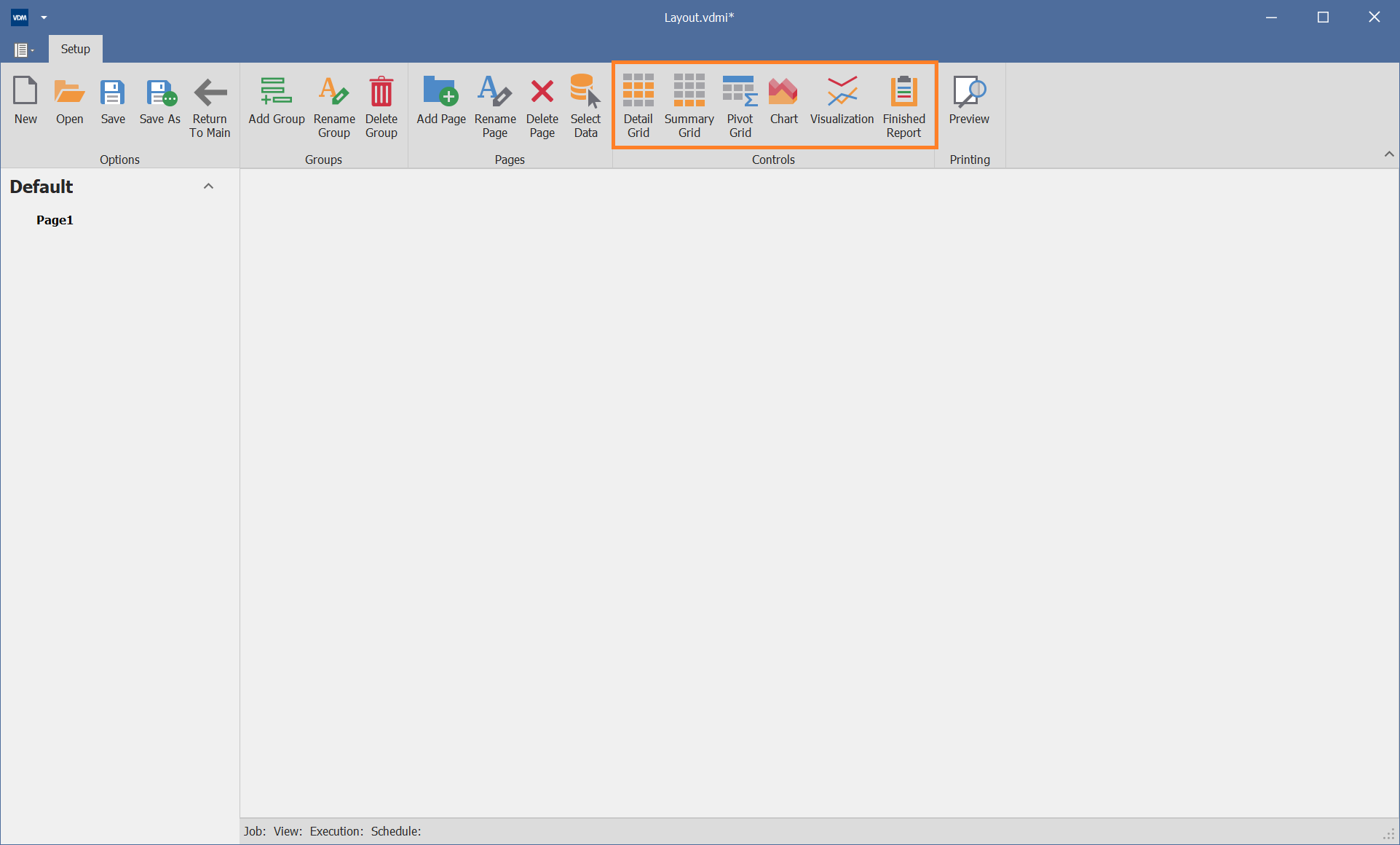Click the VDM application icon in title bar

[20, 17]
